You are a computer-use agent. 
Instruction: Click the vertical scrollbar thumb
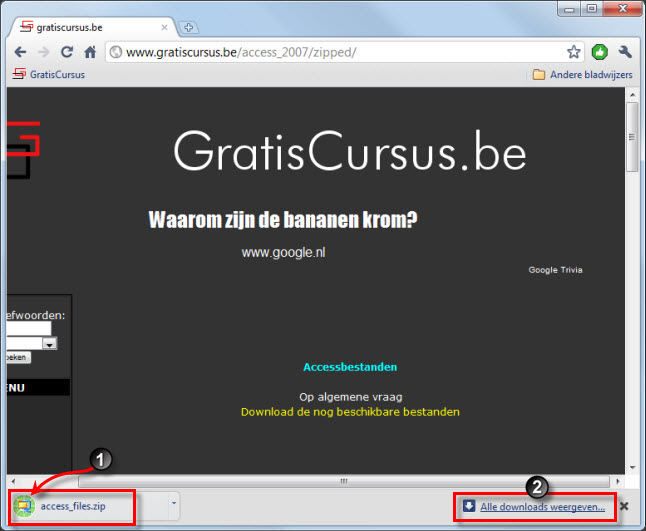(x=632, y=137)
